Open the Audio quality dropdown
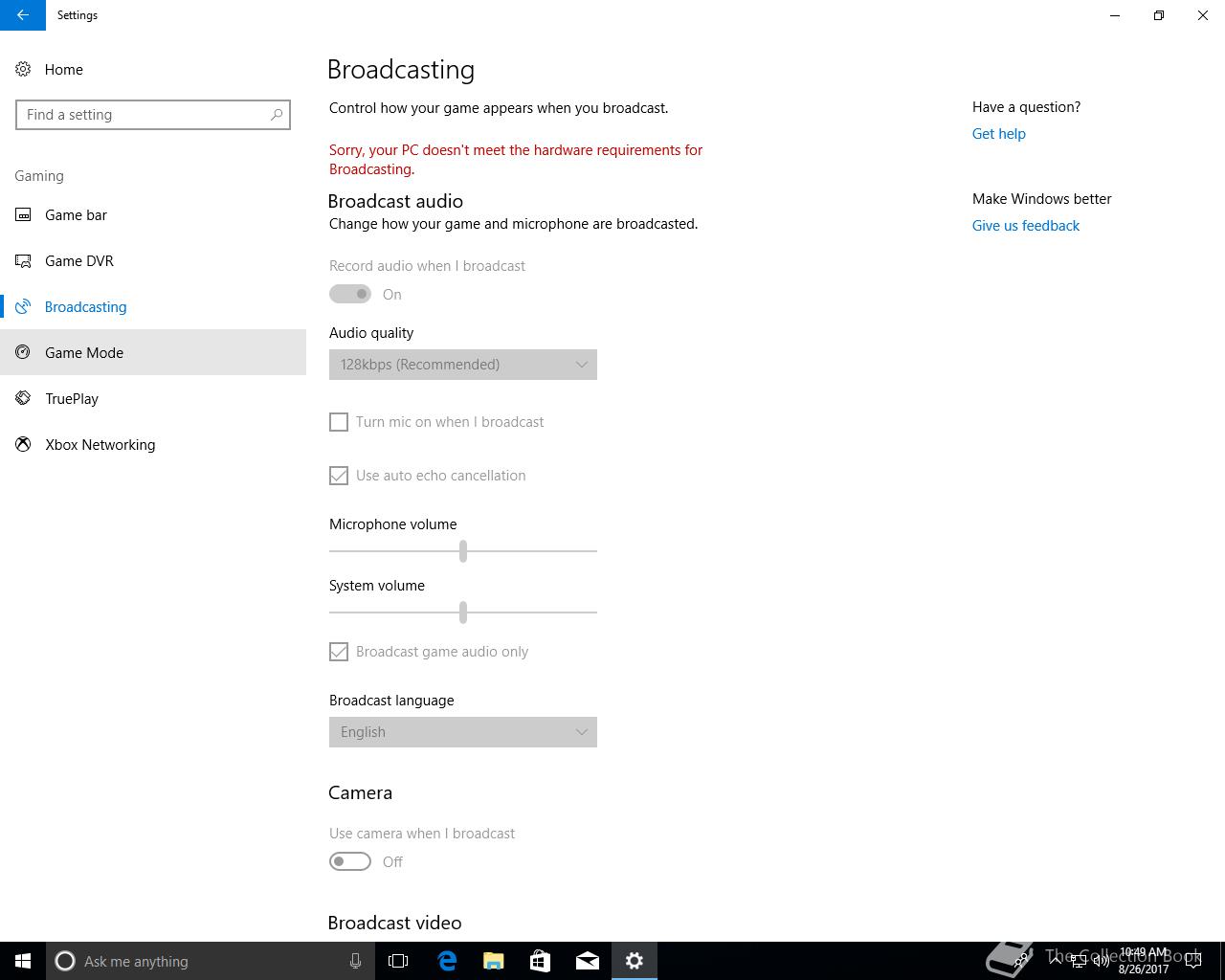The width and height of the screenshot is (1225, 980). [x=463, y=365]
